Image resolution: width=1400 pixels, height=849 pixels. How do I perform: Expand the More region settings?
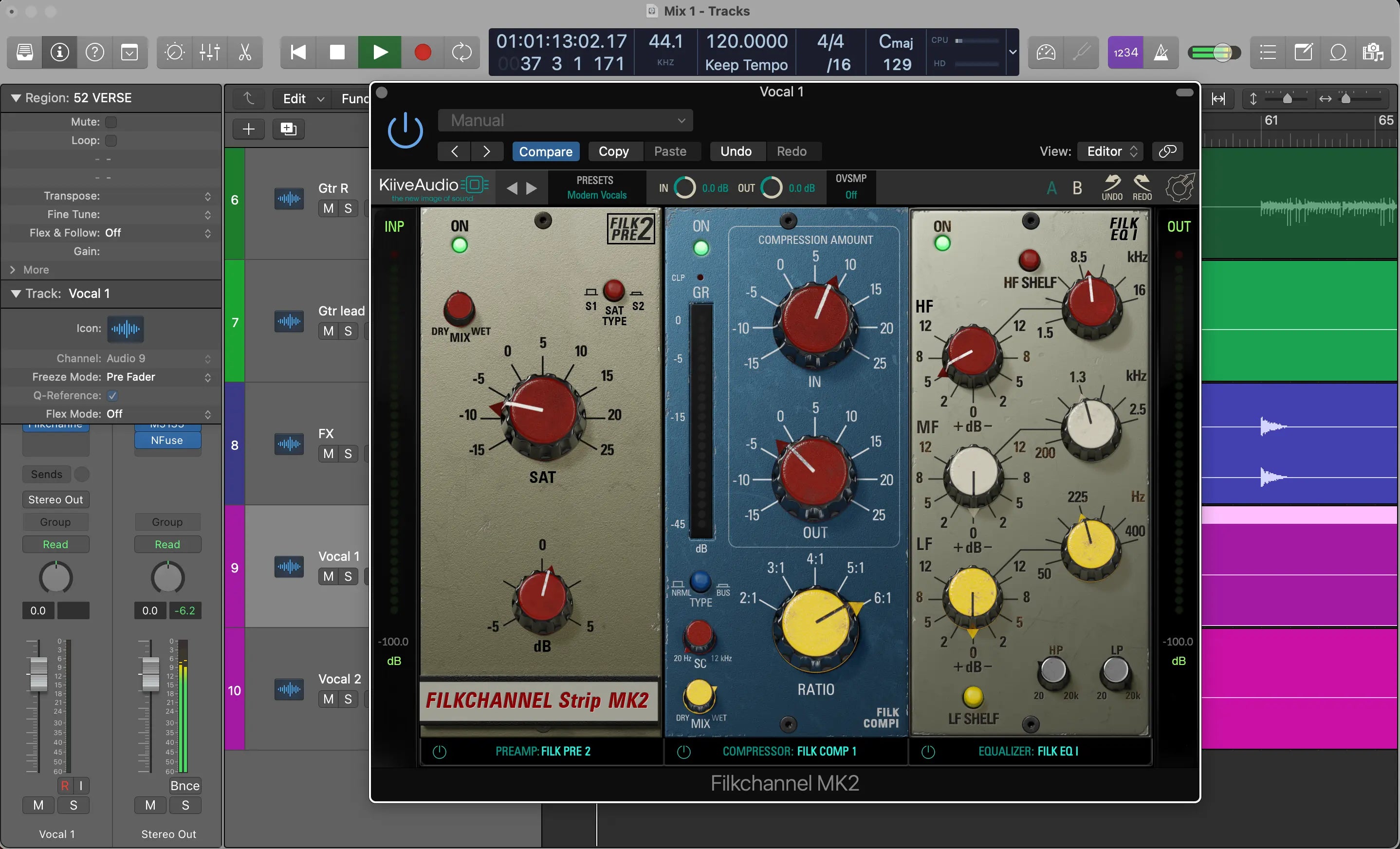[x=13, y=270]
